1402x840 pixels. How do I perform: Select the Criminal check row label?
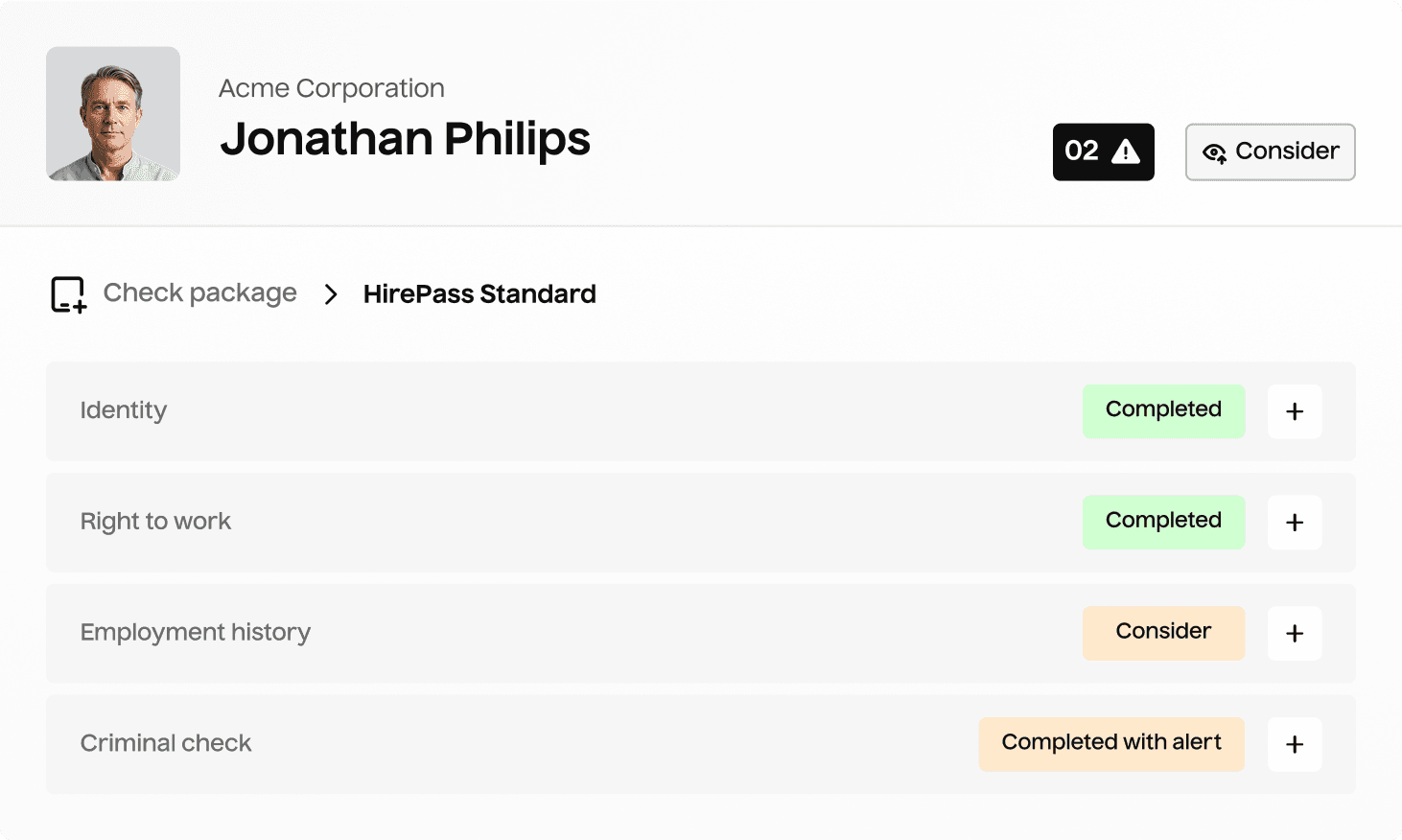coord(166,743)
